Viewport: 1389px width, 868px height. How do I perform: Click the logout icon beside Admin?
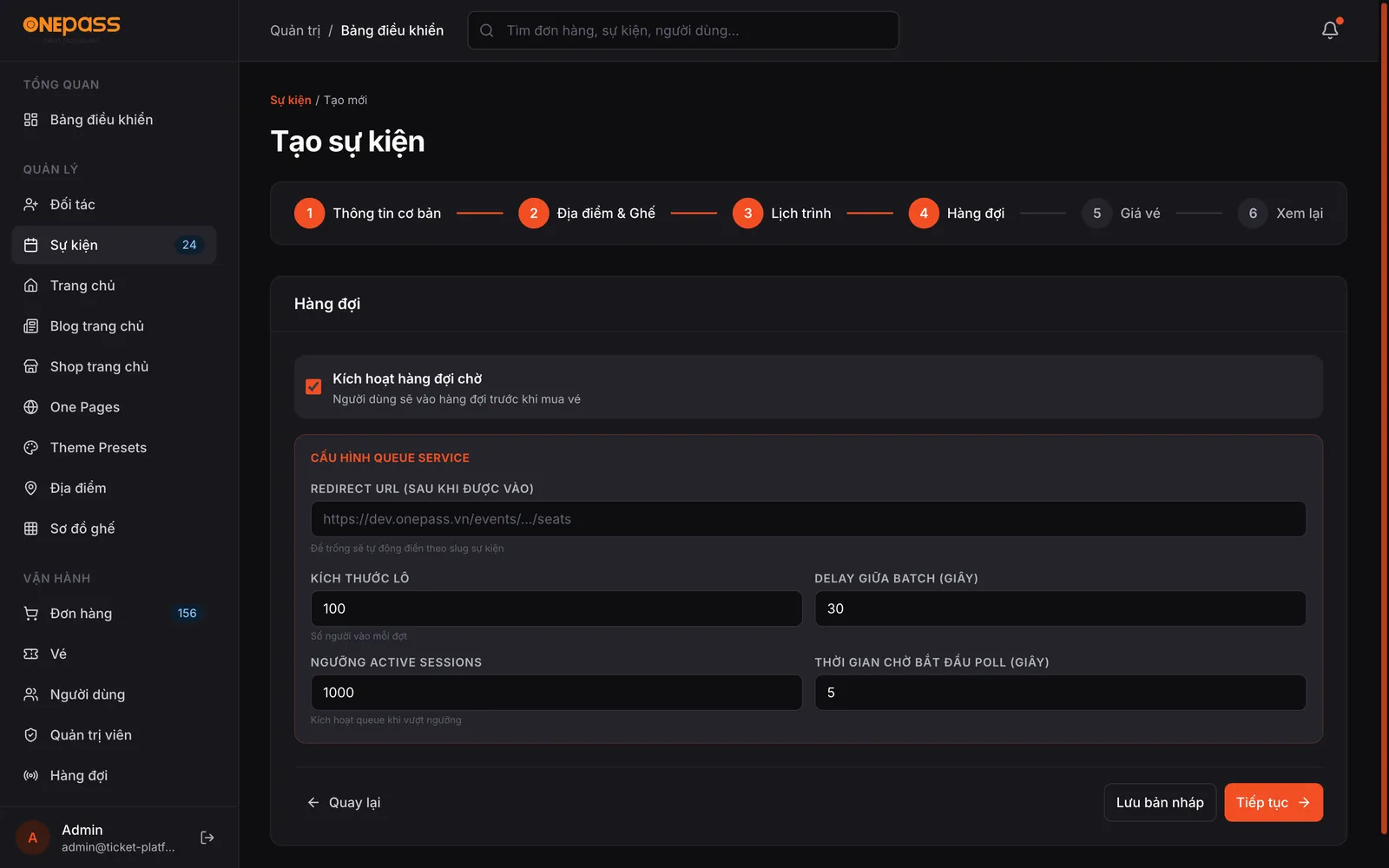pyautogui.click(x=207, y=838)
